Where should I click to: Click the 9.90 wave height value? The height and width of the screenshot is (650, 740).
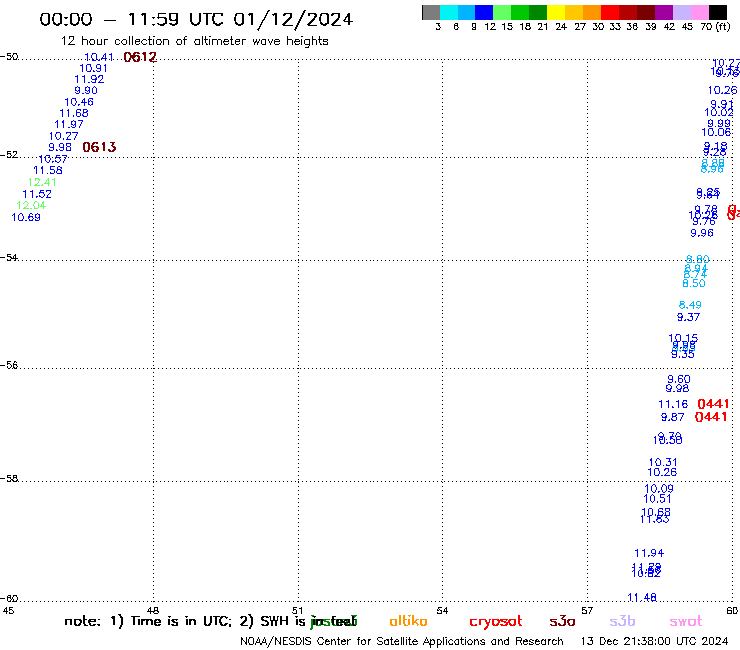point(86,91)
